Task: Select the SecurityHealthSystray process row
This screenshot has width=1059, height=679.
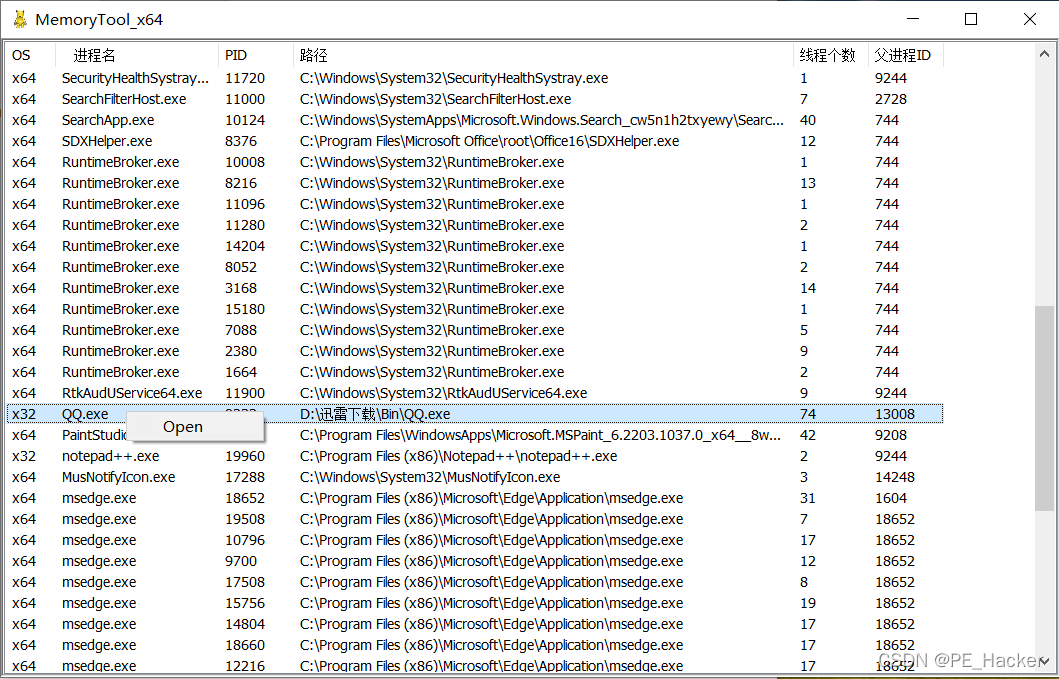Action: (x=475, y=78)
